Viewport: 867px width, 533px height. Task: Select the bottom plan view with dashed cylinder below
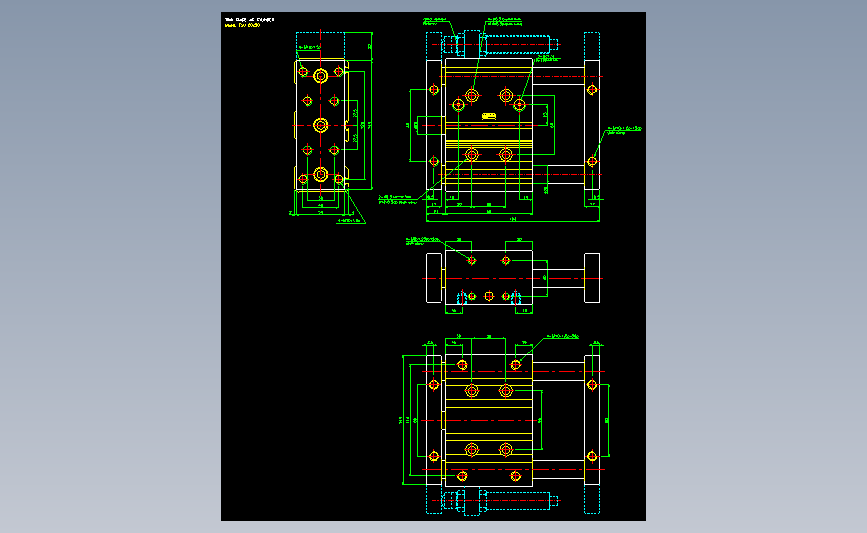(x=506, y=425)
